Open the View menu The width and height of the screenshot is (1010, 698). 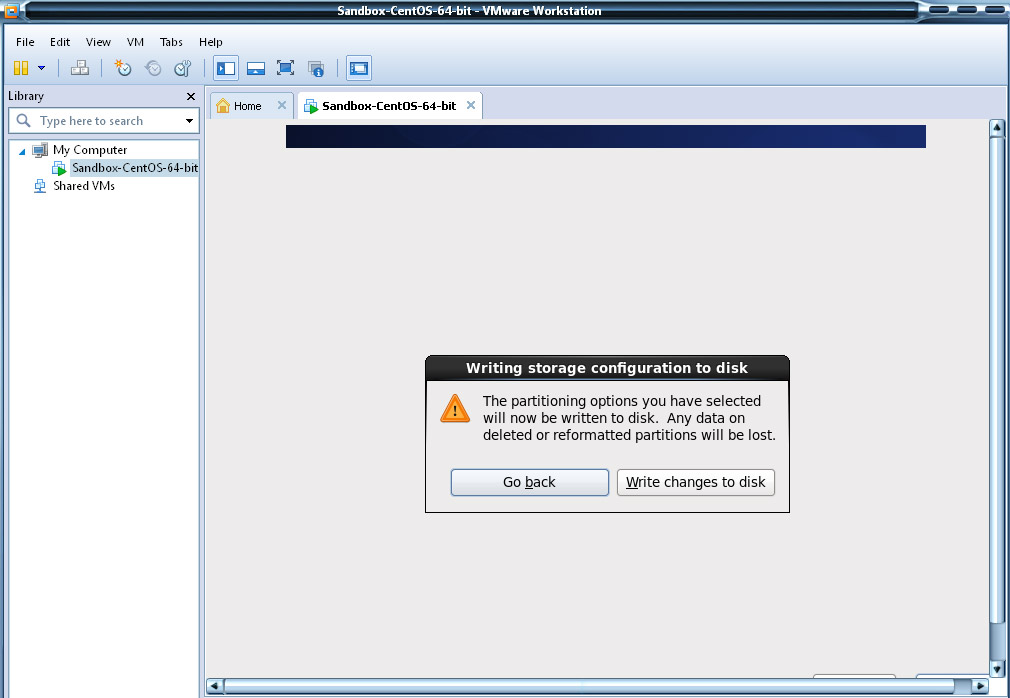[x=98, y=42]
